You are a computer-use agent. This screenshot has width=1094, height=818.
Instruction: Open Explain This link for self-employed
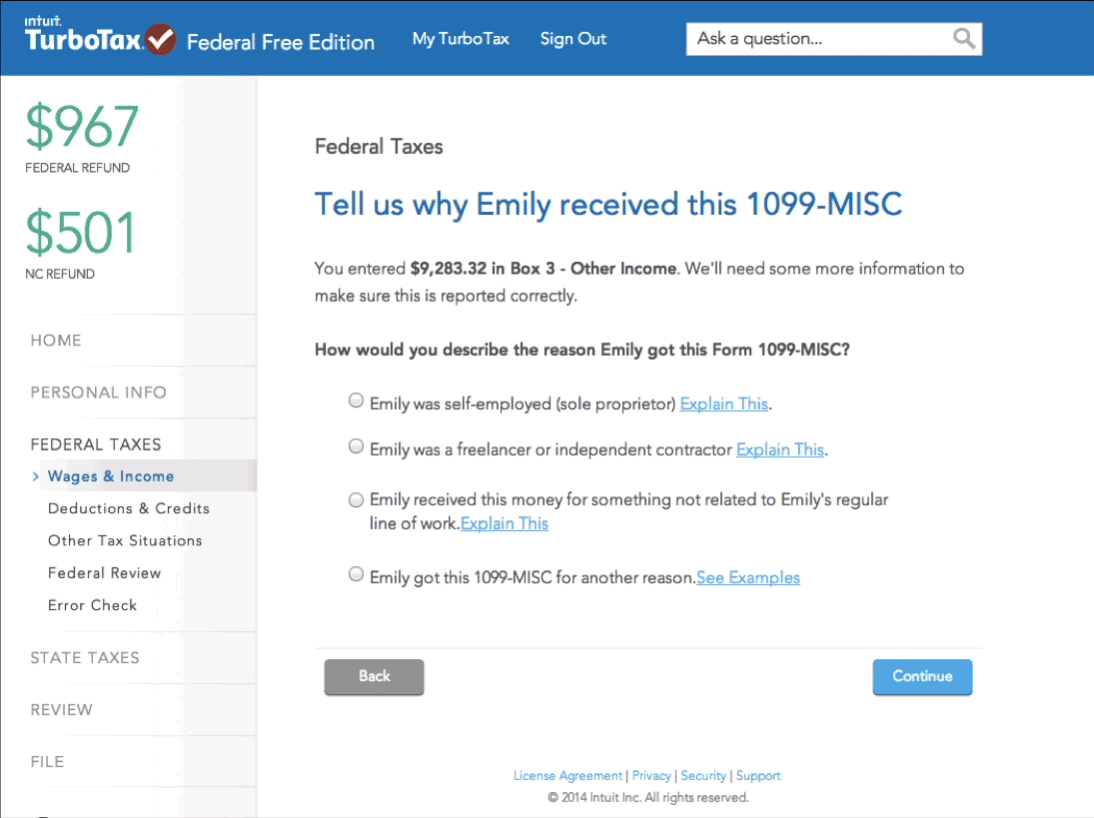[724, 404]
